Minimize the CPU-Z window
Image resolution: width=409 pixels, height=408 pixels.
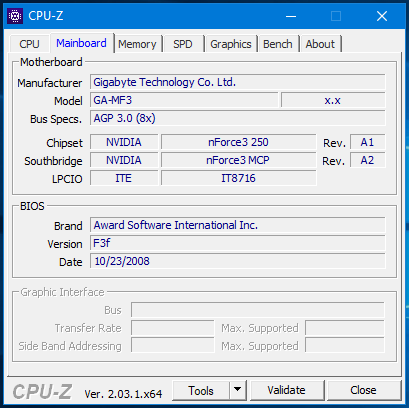[291, 16]
